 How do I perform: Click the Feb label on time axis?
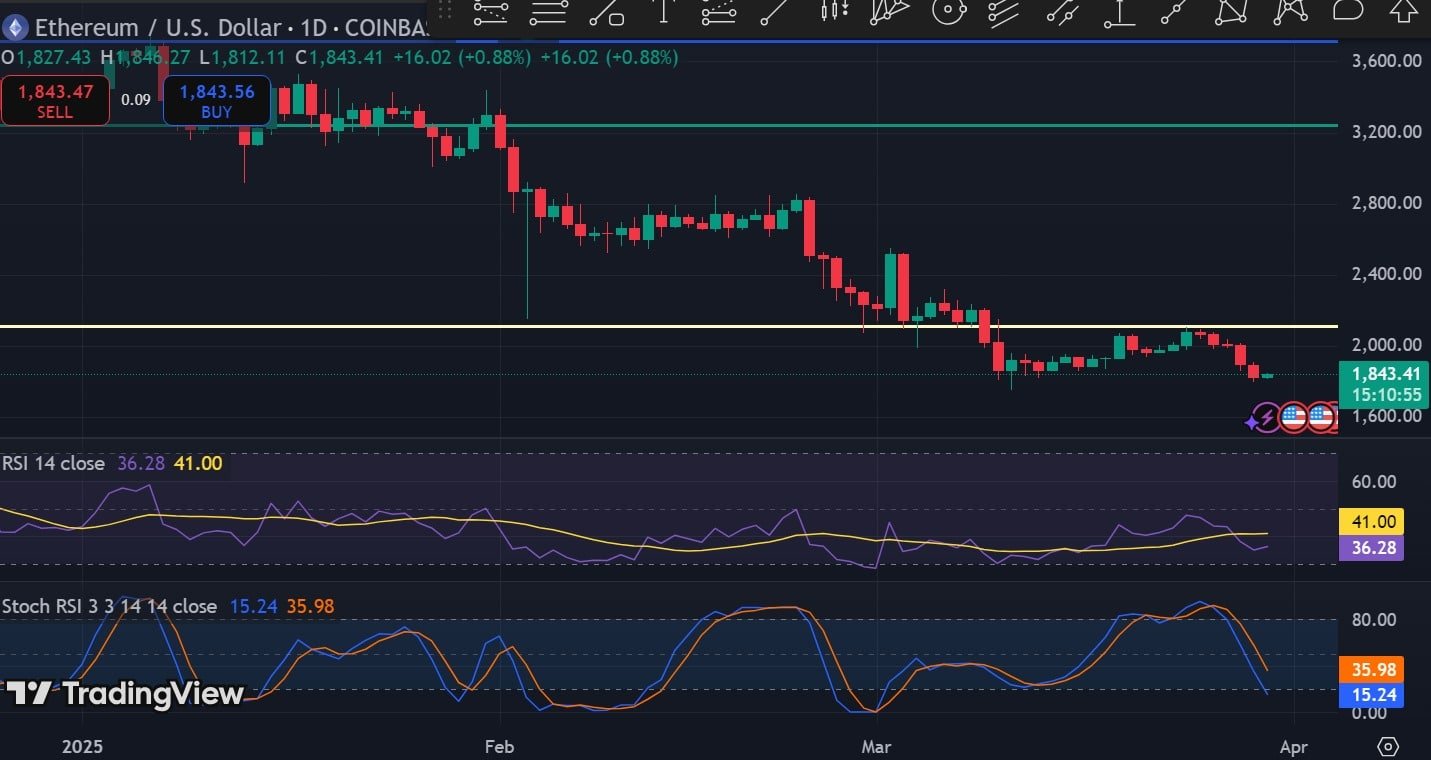coord(498,746)
